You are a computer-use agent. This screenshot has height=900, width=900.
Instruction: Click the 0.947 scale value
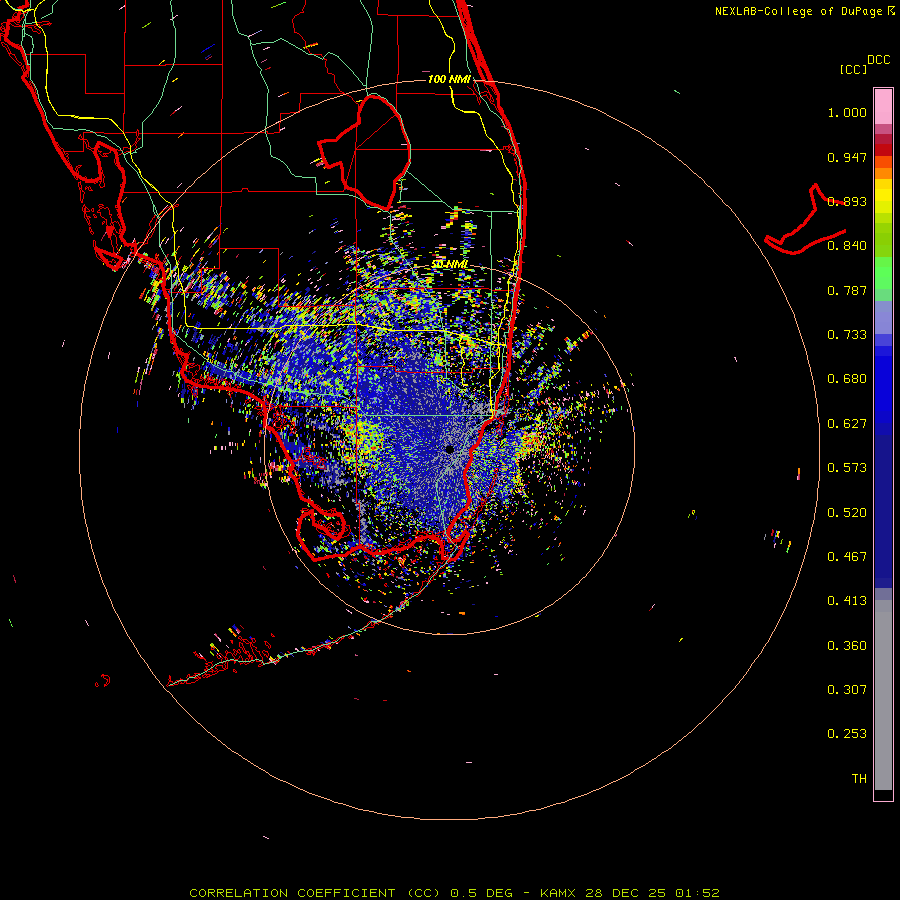coord(847,157)
